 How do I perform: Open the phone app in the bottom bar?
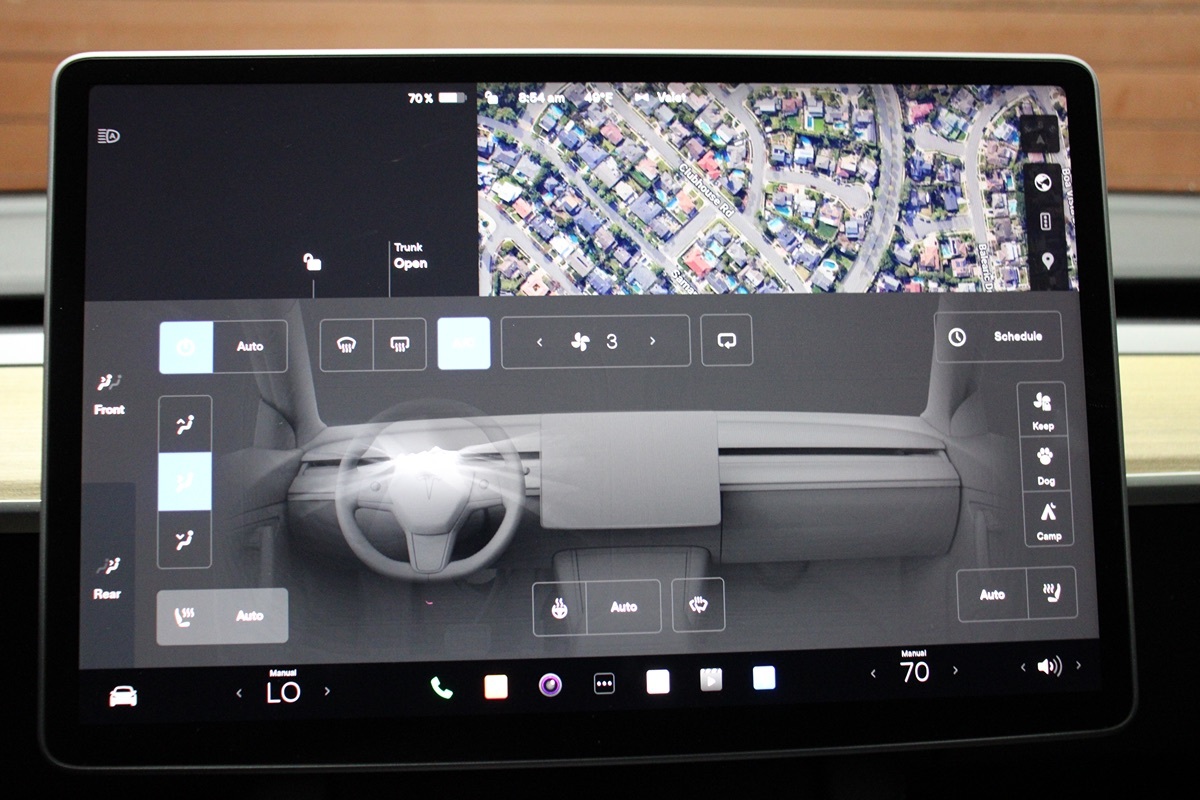(x=441, y=686)
